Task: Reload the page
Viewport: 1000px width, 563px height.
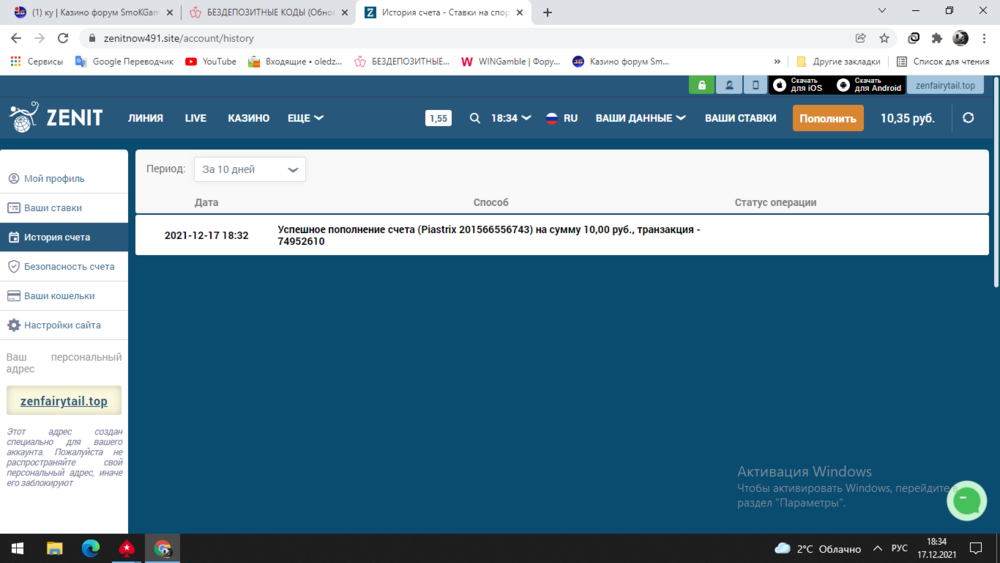Action: click(62, 38)
